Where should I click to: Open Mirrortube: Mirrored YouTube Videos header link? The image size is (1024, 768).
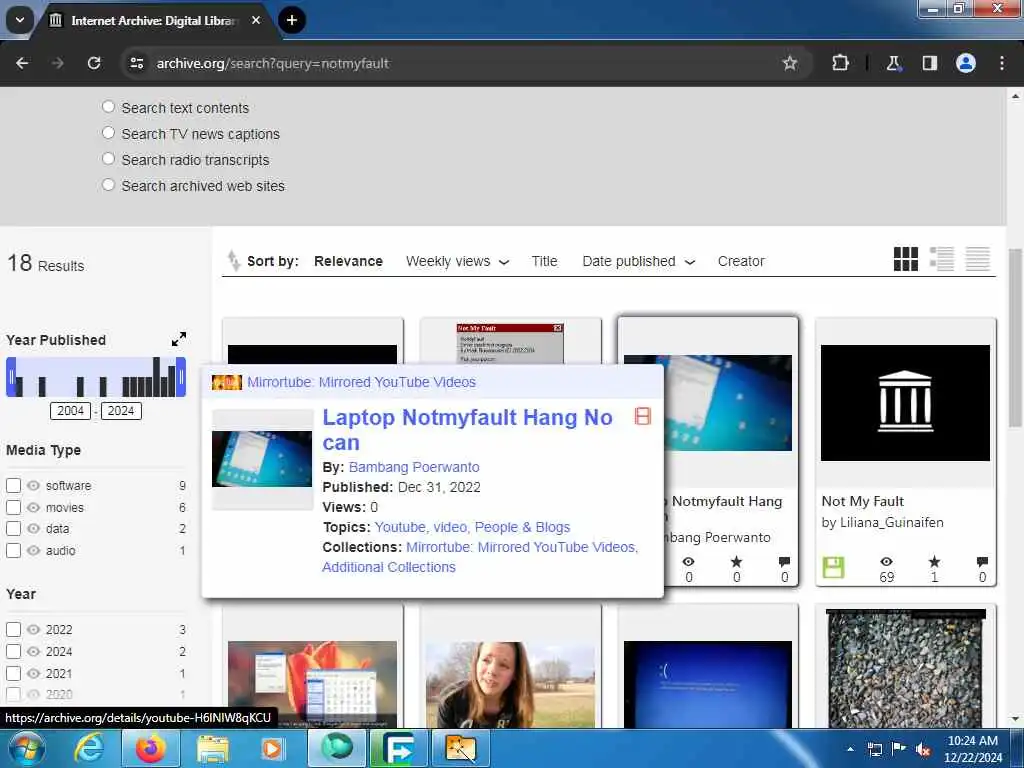[x=361, y=382]
